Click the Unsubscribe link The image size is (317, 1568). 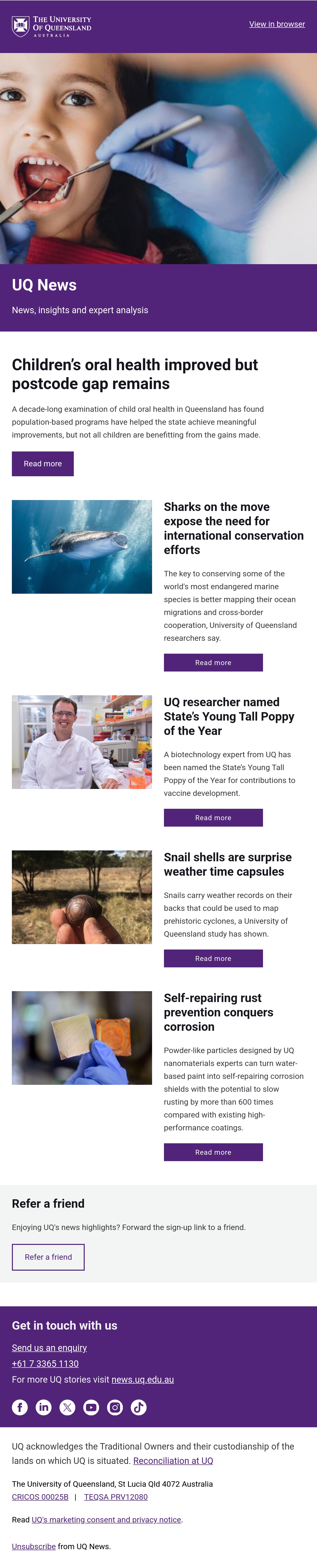[33, 1546]
